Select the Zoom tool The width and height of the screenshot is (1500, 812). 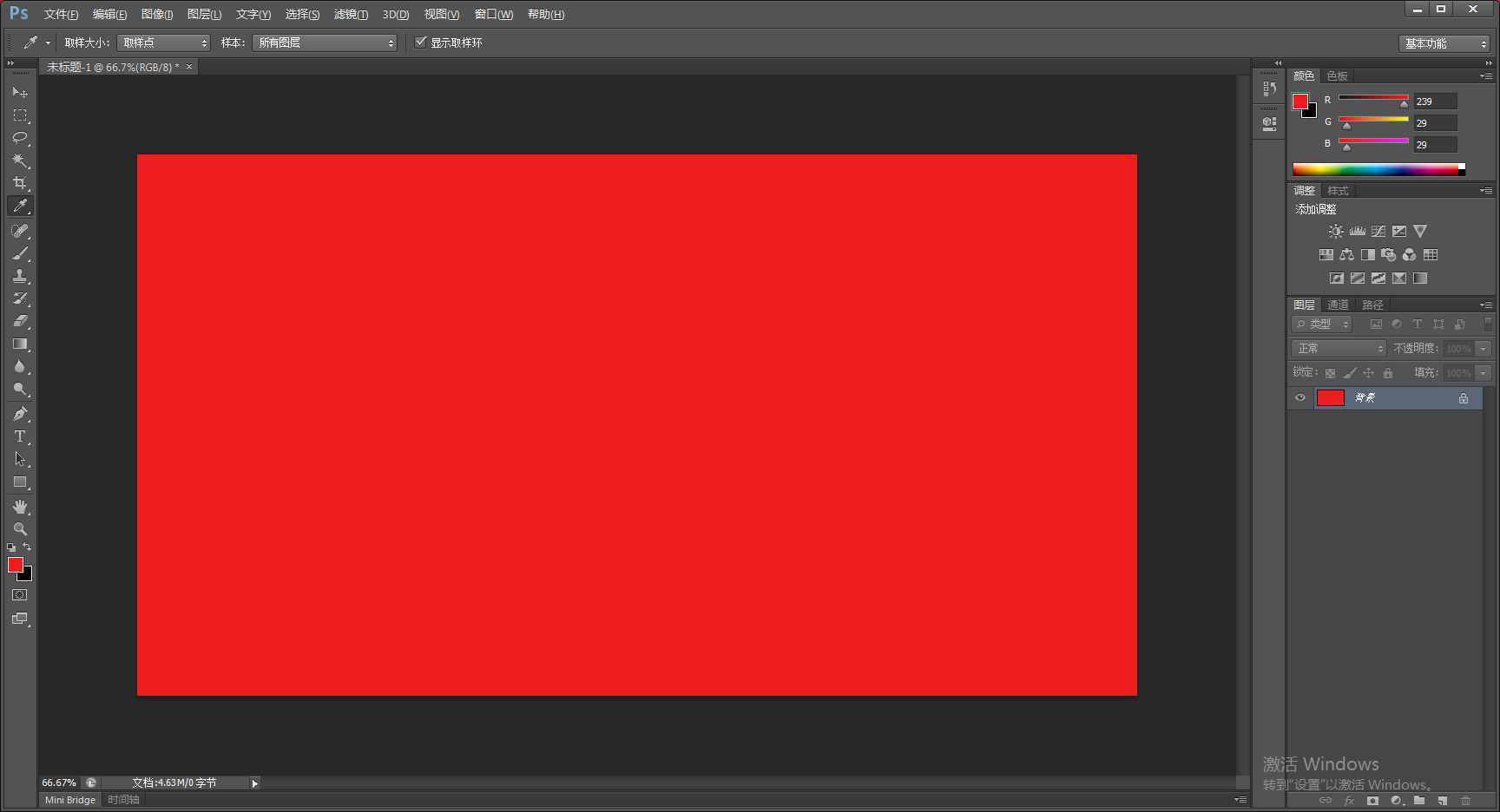point(20,529)
